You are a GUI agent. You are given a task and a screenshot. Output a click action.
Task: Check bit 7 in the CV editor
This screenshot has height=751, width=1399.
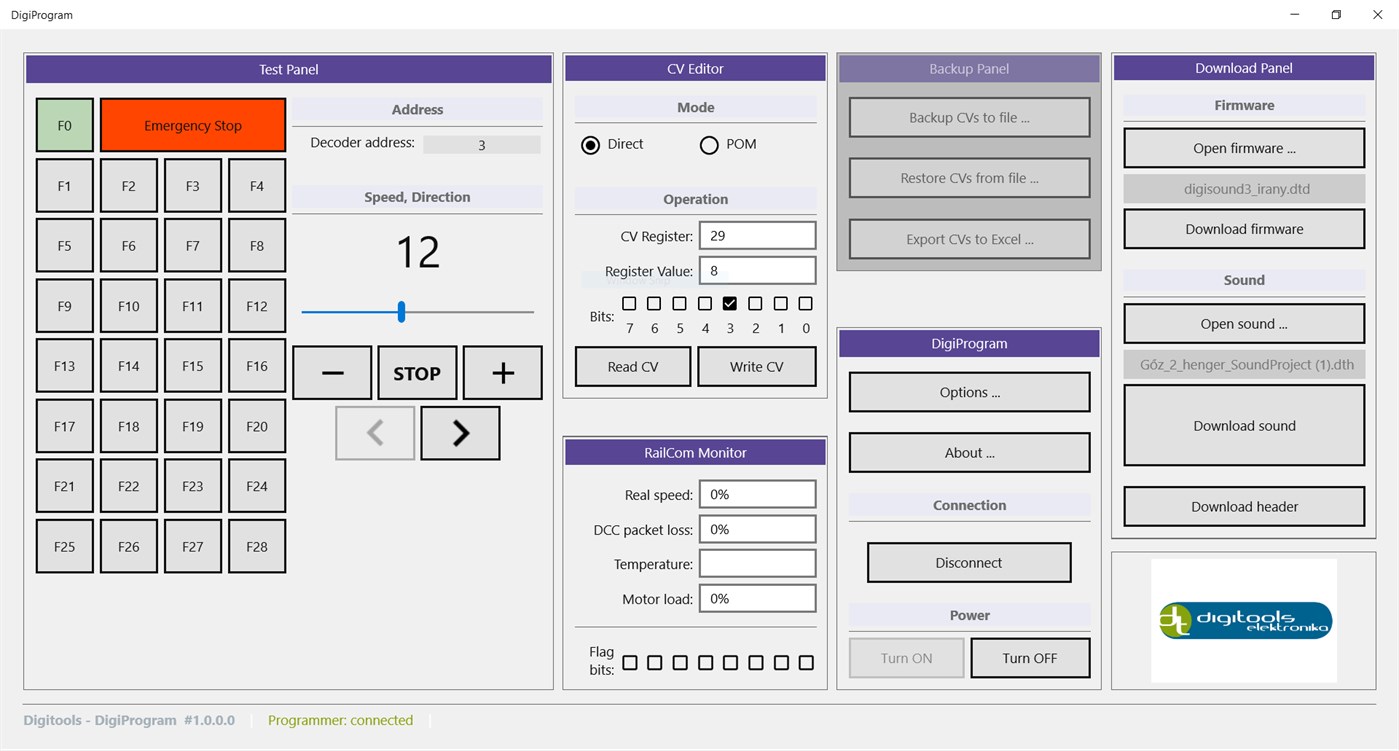(629, 303)
